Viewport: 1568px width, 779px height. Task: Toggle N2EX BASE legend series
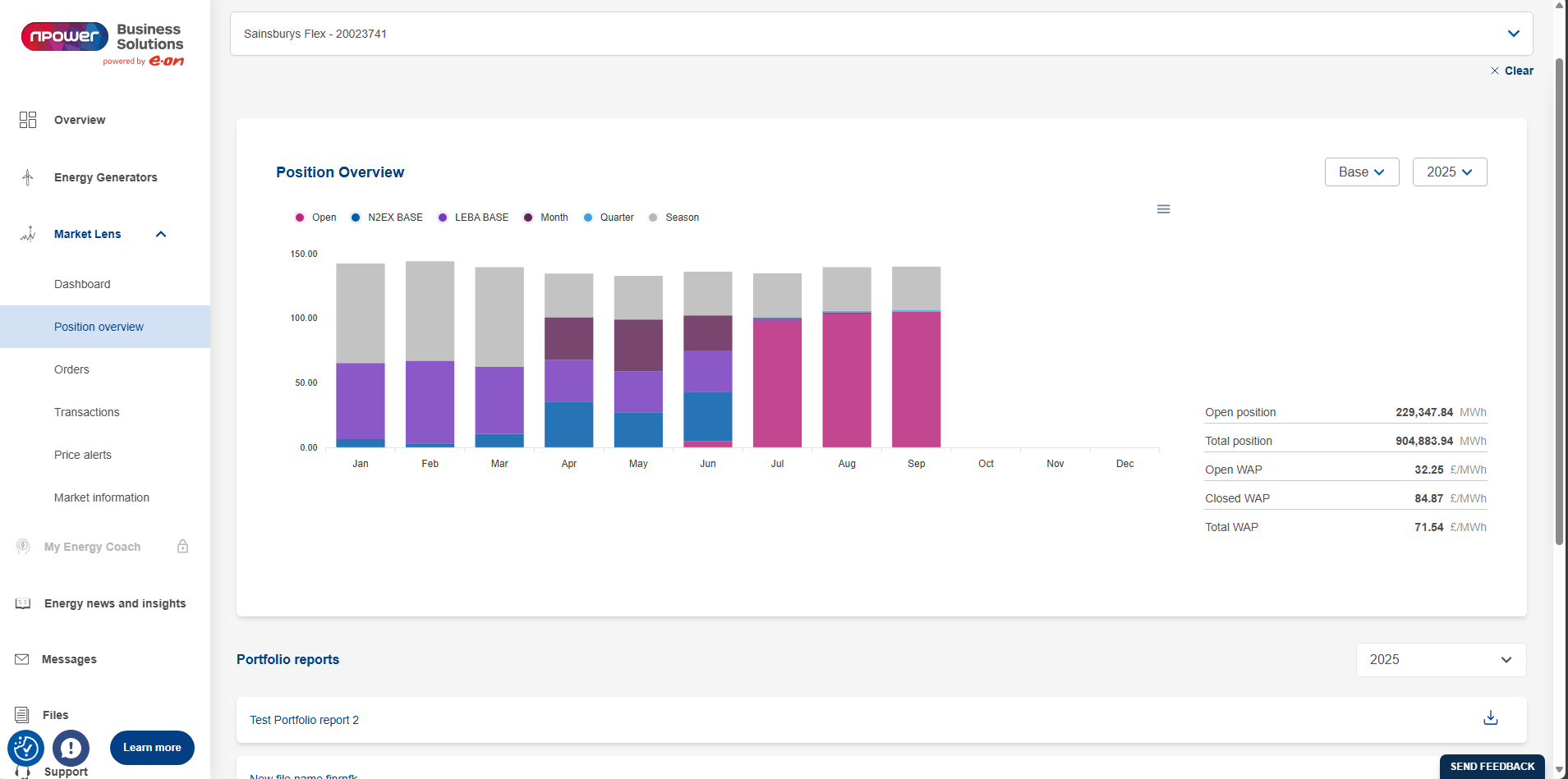(x=387, y=218)
